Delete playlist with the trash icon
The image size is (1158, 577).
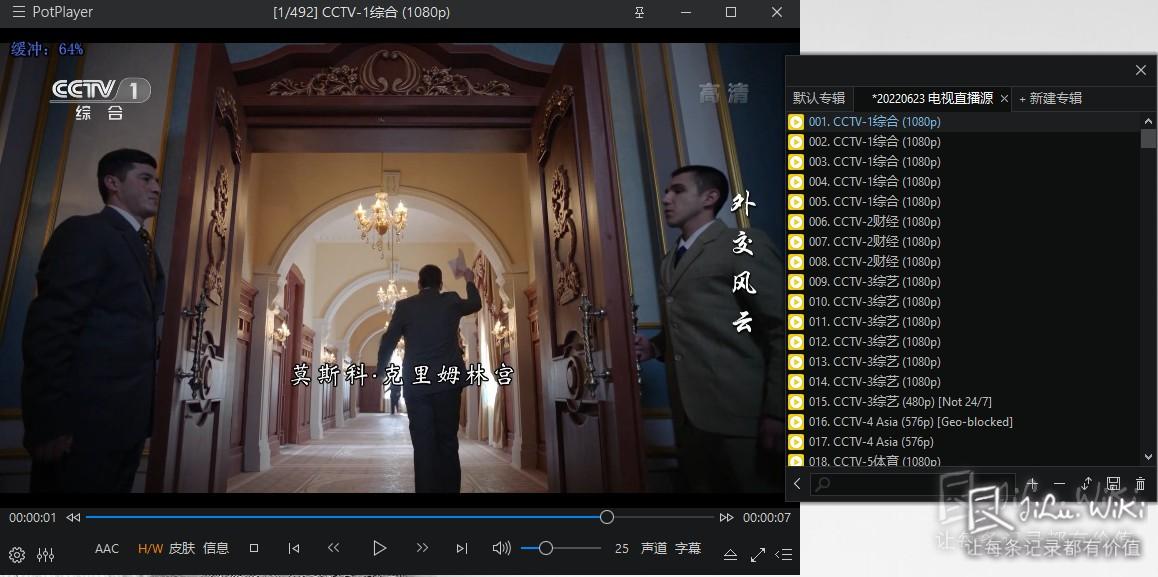(1140, 485)
